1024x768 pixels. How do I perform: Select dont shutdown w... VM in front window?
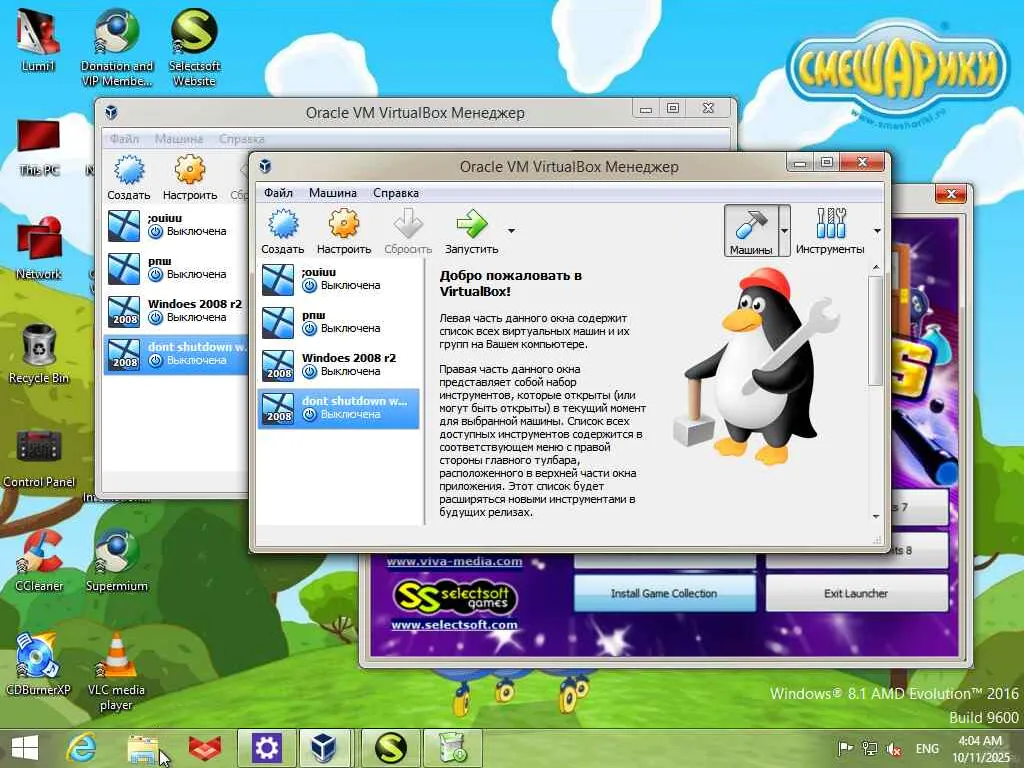pos(338,408)
